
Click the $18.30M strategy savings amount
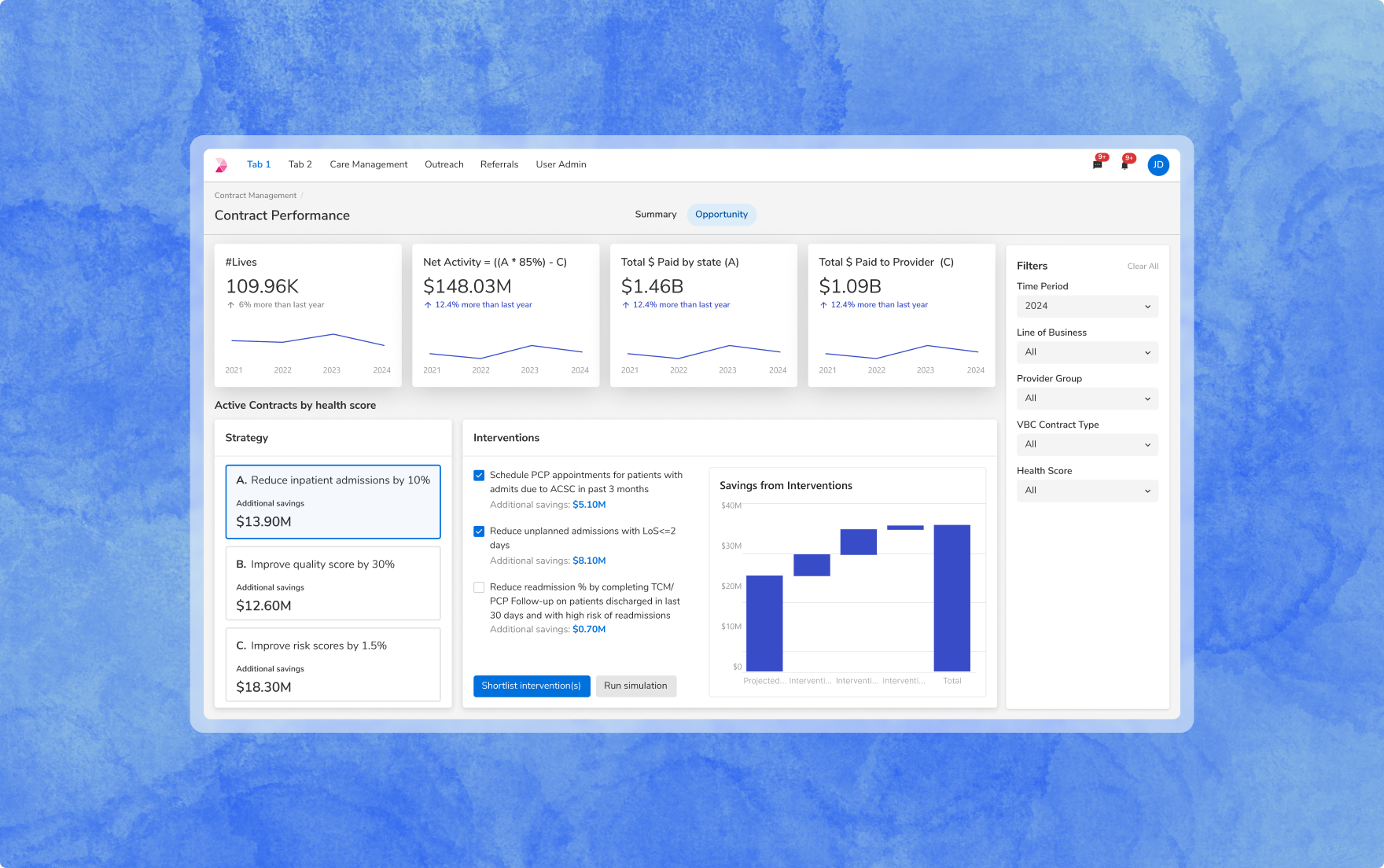(263, 687)
